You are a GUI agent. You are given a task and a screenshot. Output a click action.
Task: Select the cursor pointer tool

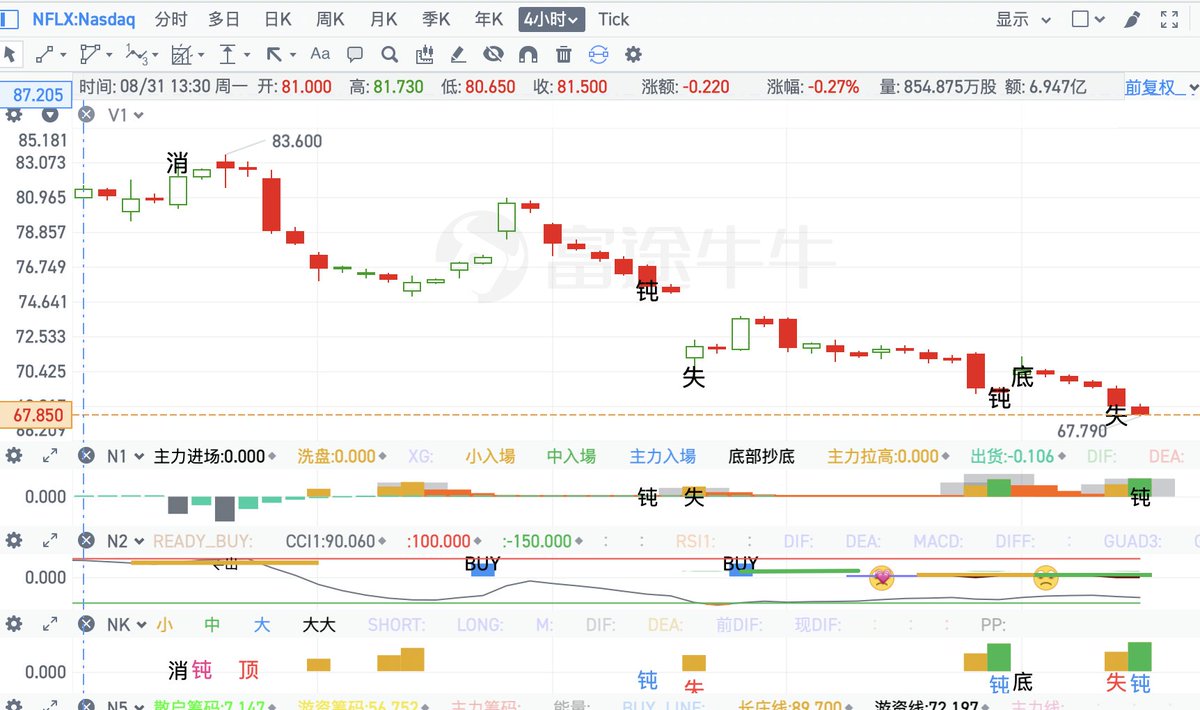pyautogui.click(x=10, y=53)
